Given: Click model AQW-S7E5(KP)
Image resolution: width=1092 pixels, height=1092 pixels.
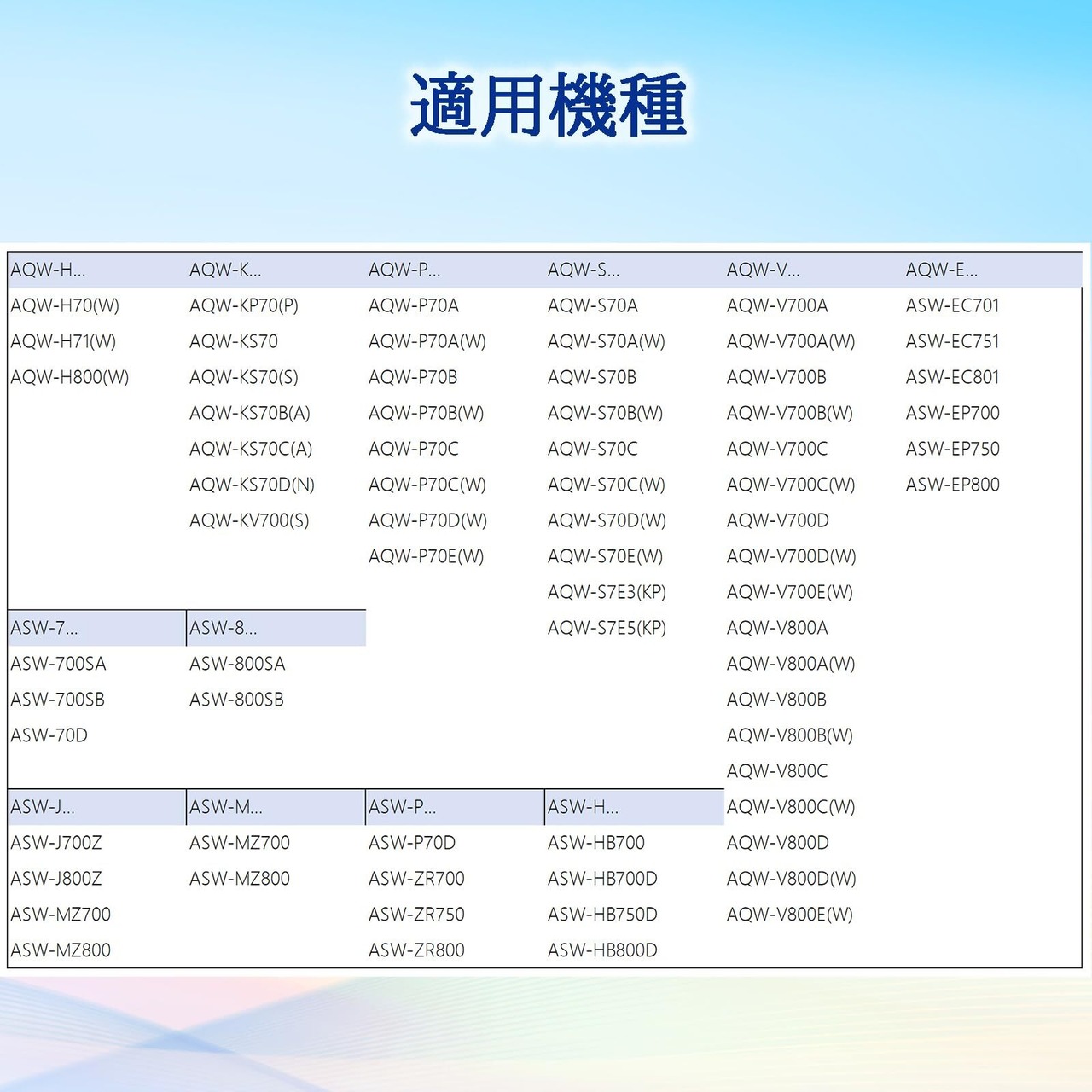Looking at the screenshot, I should point(607,628).
